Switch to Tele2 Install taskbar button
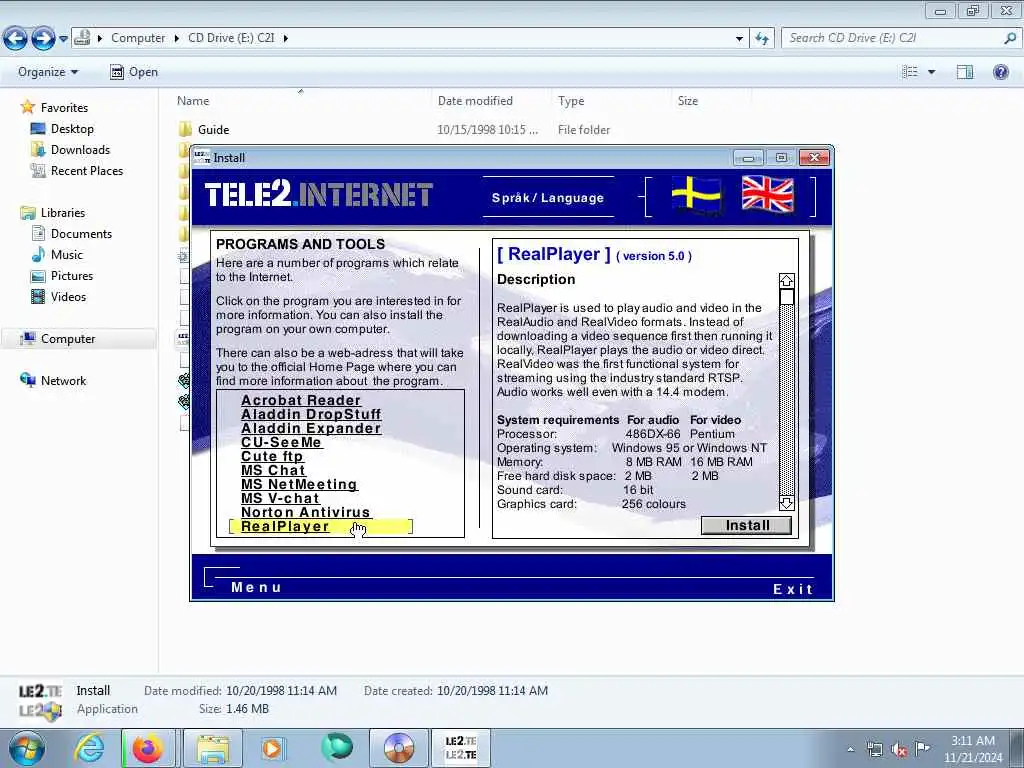Screen dimensions: 1024x768 tap(460, 748)
